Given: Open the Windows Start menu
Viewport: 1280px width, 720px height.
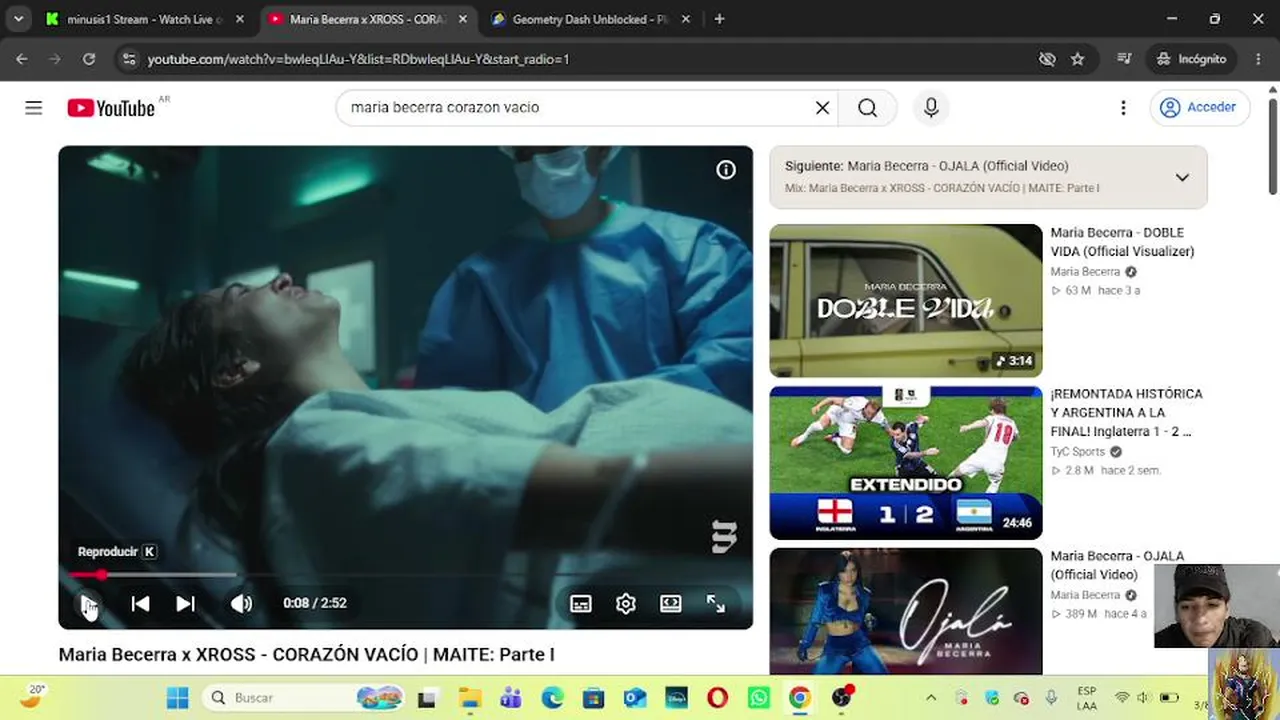Looking at the screenshot, I should (177, 698).
